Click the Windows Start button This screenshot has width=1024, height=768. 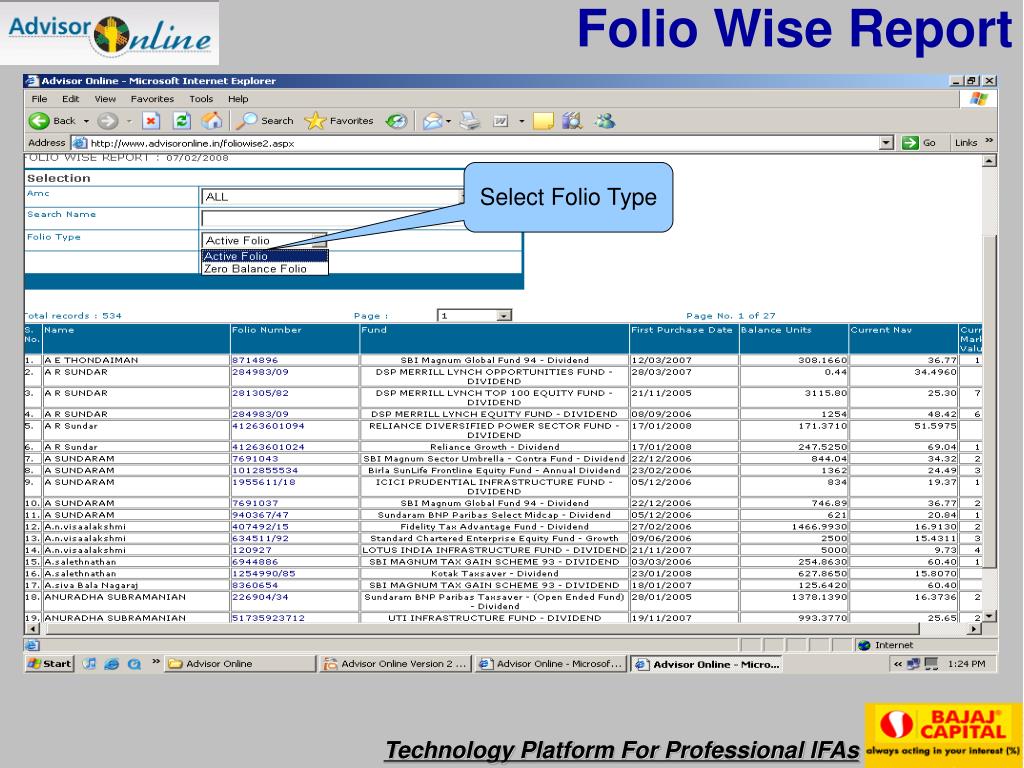point(49,664)
